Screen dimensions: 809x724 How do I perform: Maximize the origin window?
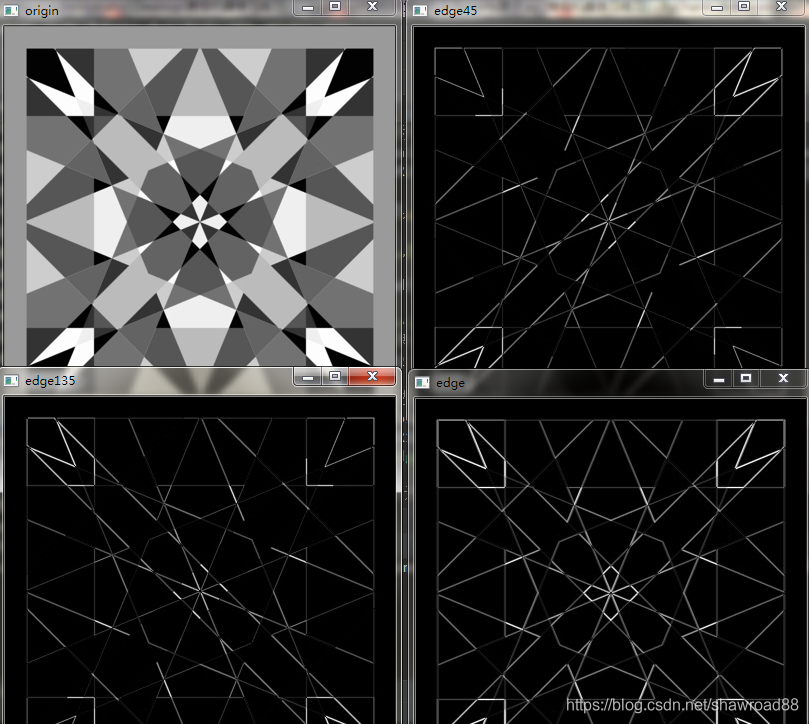[335, 7]
